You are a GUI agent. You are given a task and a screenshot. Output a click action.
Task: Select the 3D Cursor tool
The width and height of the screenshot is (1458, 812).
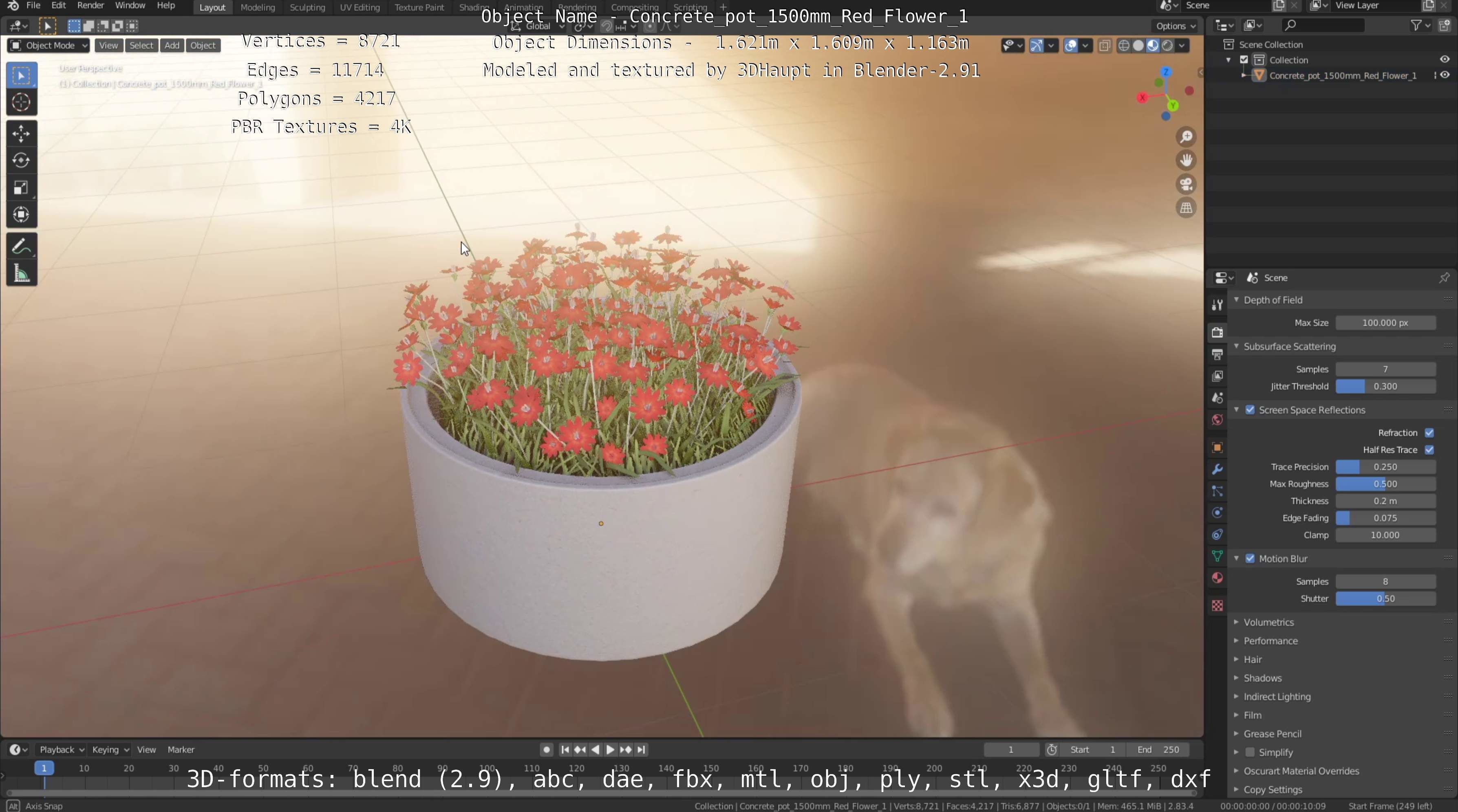[x=22, y=102]
